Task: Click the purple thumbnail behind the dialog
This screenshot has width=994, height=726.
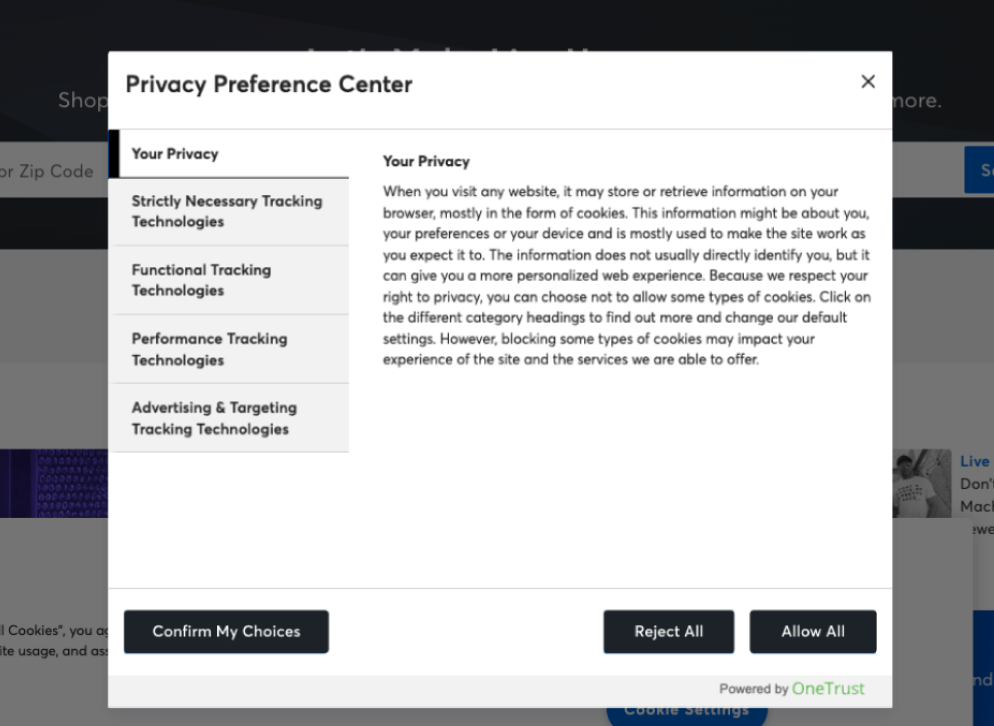Action: pos(54,484)
